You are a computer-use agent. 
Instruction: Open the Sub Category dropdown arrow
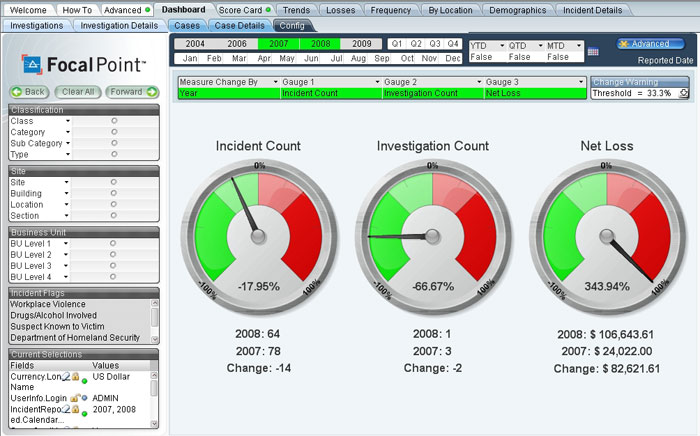[68, 143]
